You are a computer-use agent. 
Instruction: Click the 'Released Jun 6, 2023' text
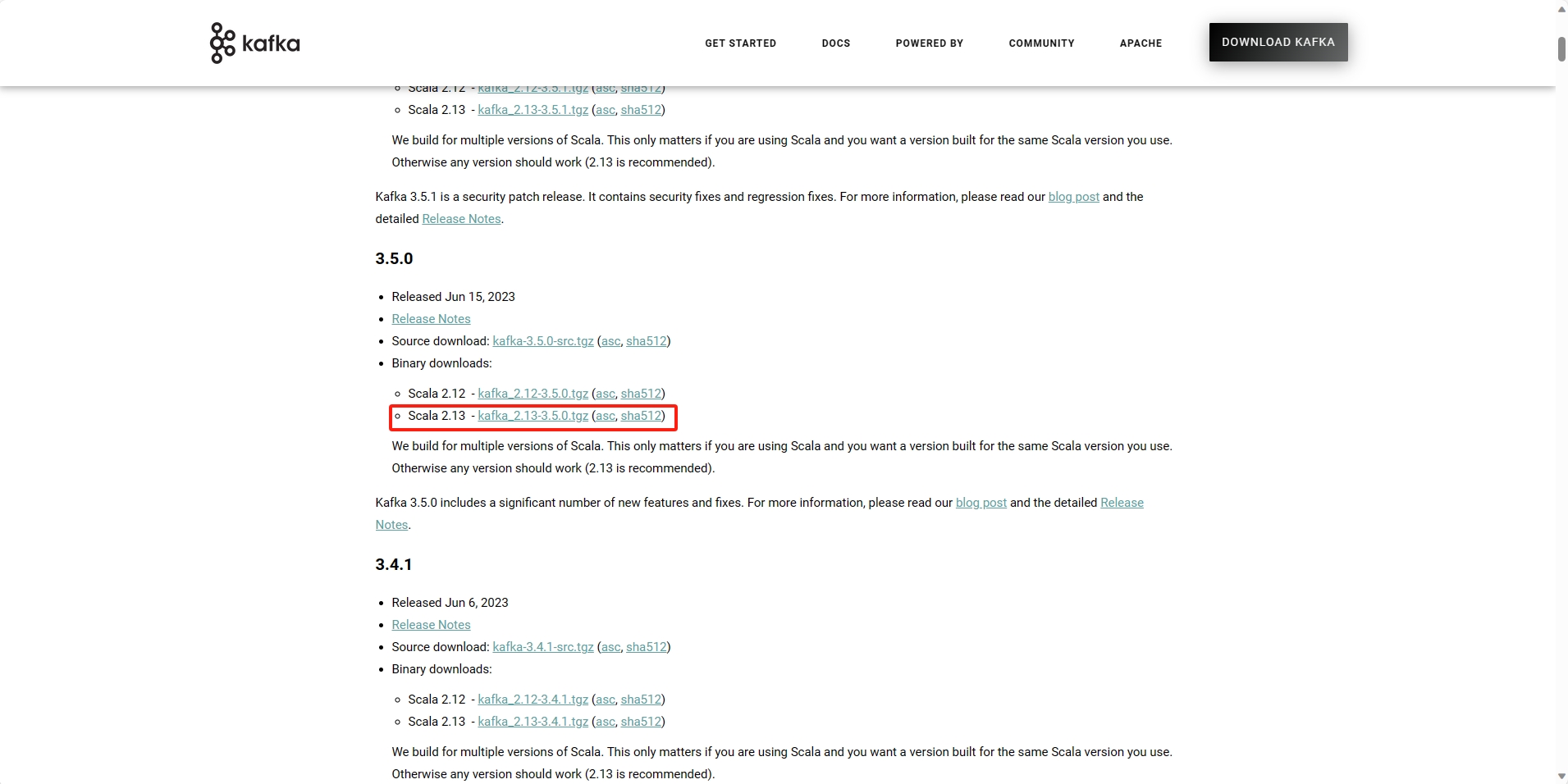tap(450, 603)
